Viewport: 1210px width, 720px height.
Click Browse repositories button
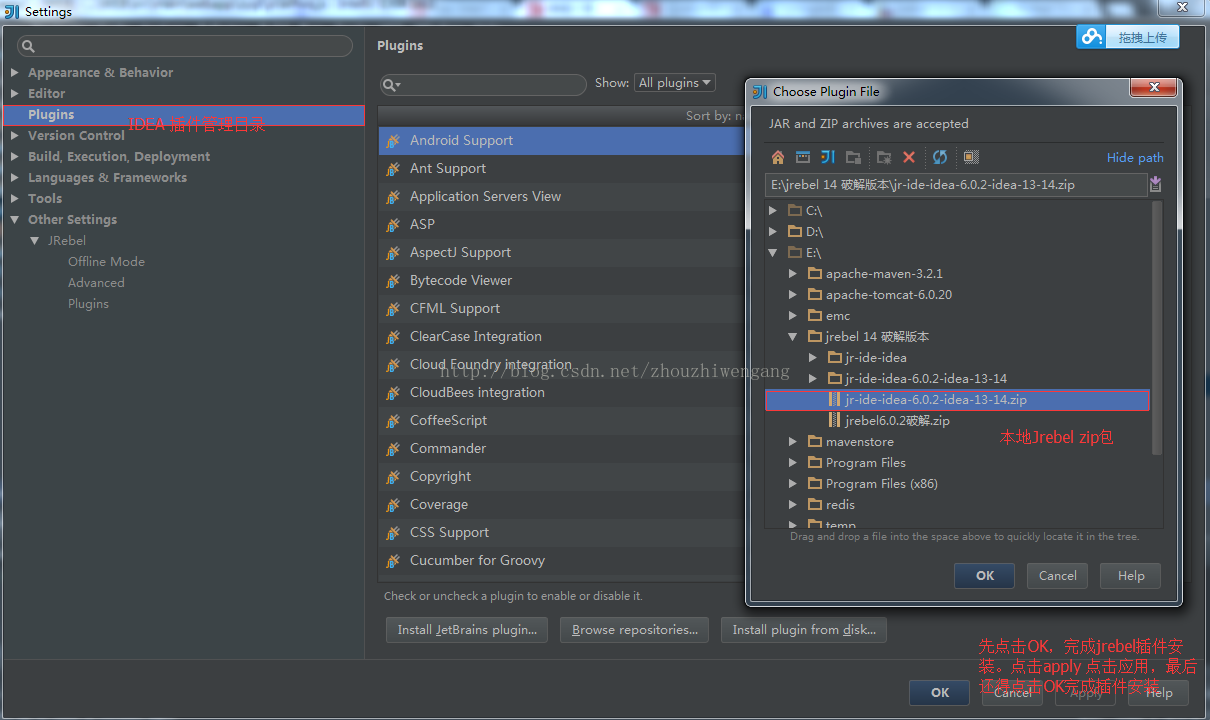[x=635, y=630]
